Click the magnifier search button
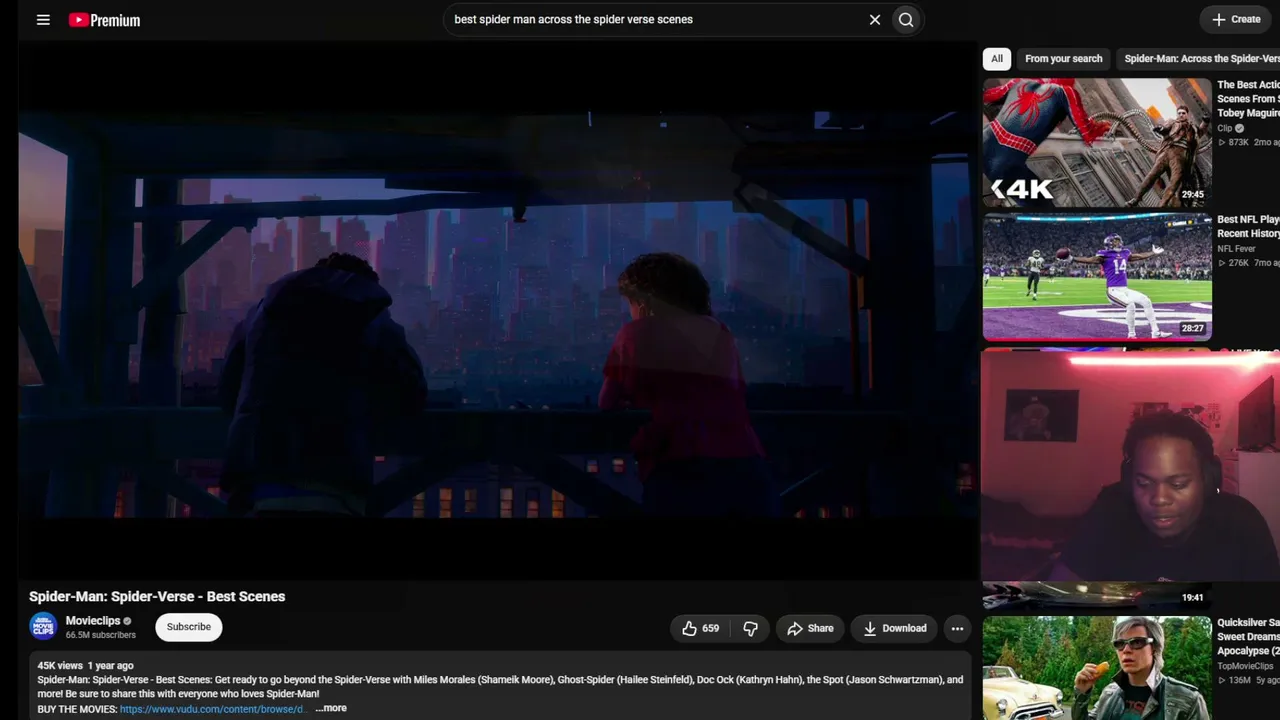 pyautogui.click(x=906, y=19)
